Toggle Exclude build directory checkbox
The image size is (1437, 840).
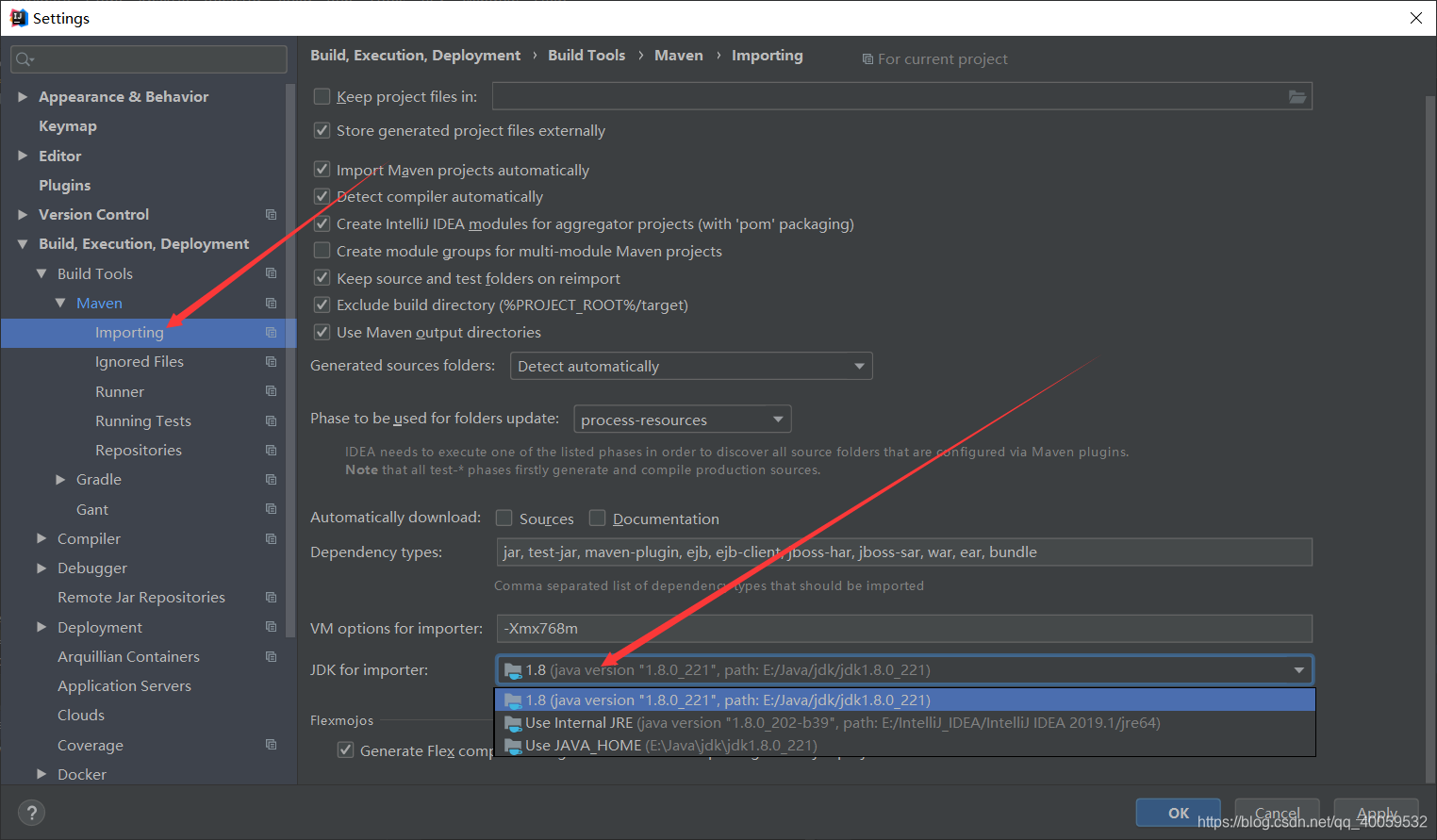[x=322, y=305]
